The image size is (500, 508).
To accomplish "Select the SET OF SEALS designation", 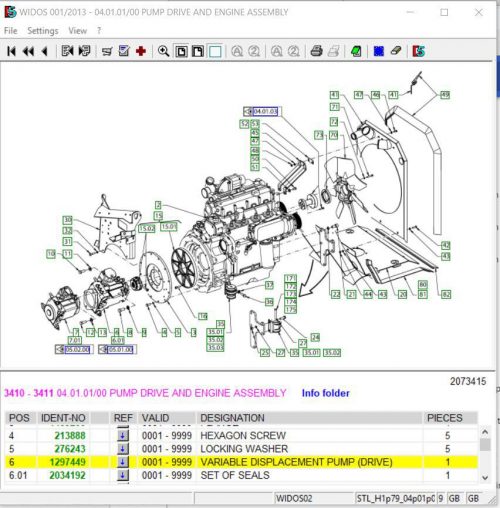I will point(235,475).
